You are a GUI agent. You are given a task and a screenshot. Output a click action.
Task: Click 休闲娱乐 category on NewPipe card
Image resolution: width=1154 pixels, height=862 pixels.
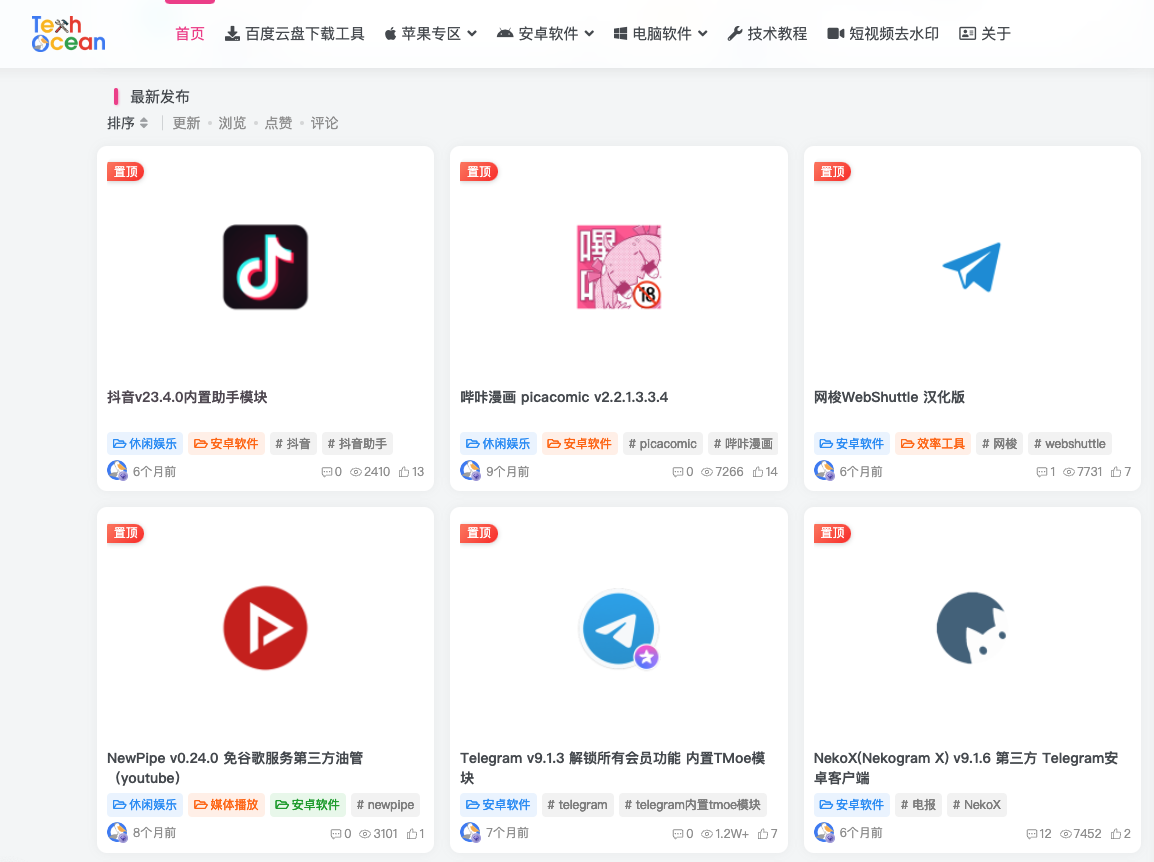(145, 805)
